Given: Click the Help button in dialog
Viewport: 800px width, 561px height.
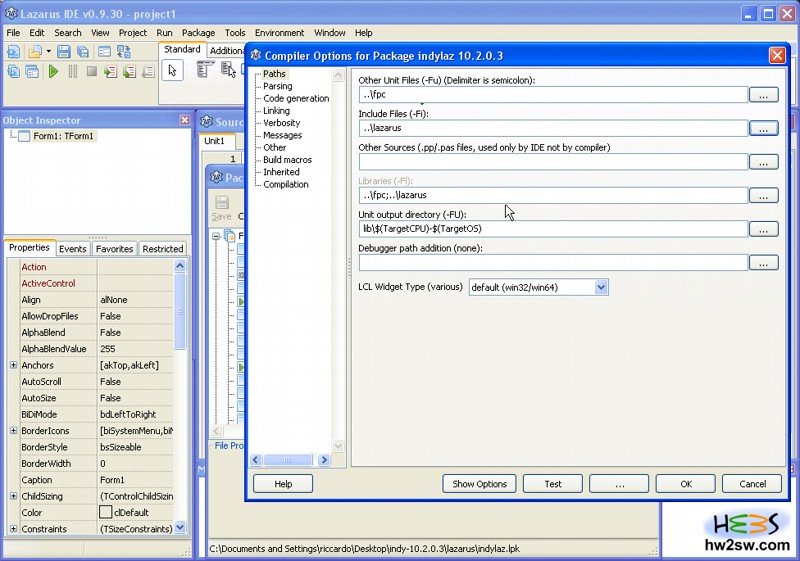Looking at the screenshot, I should tap(283, 484).
